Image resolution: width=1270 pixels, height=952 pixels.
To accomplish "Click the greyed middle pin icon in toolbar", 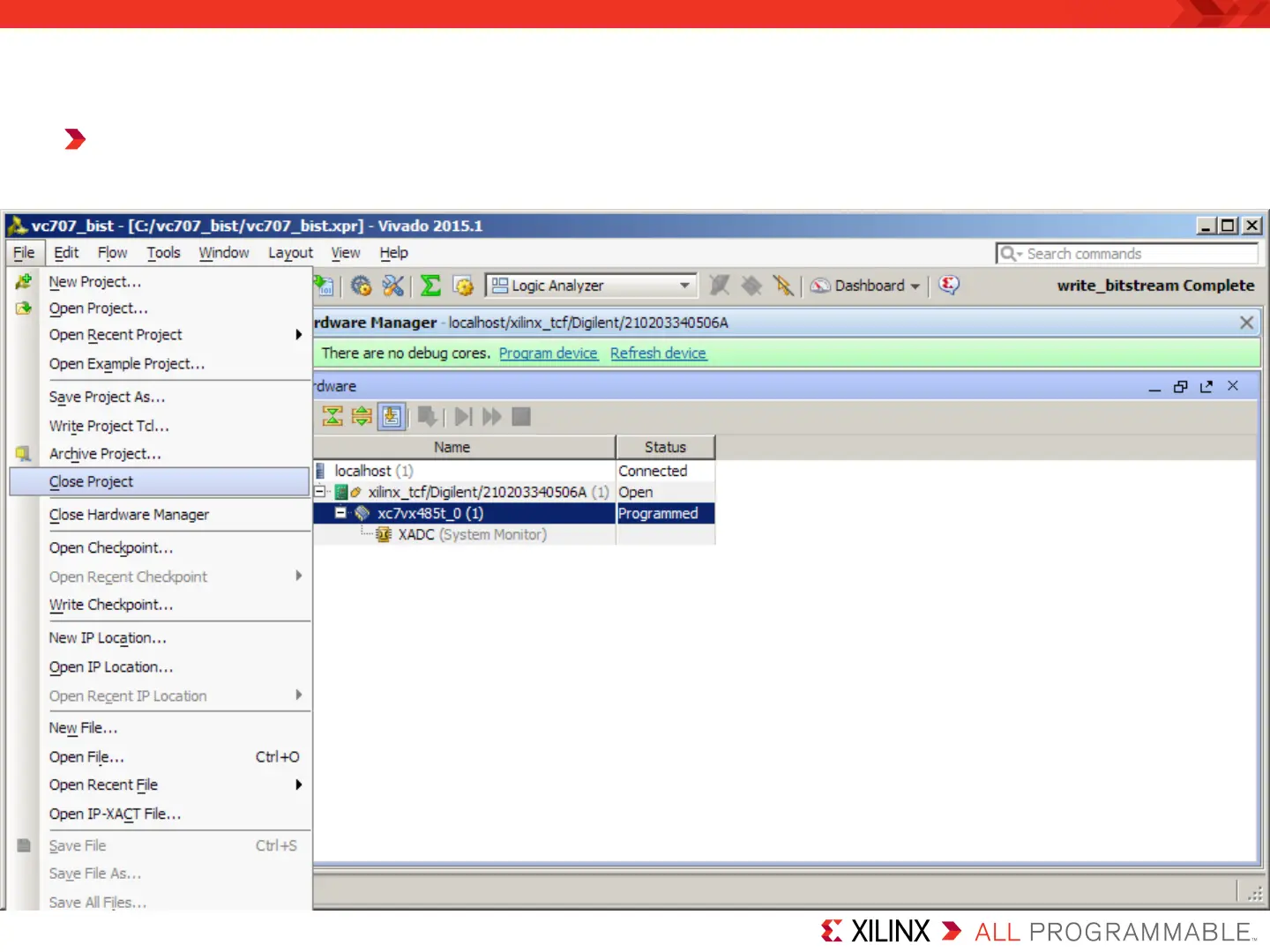I will (x=751, y=285).
